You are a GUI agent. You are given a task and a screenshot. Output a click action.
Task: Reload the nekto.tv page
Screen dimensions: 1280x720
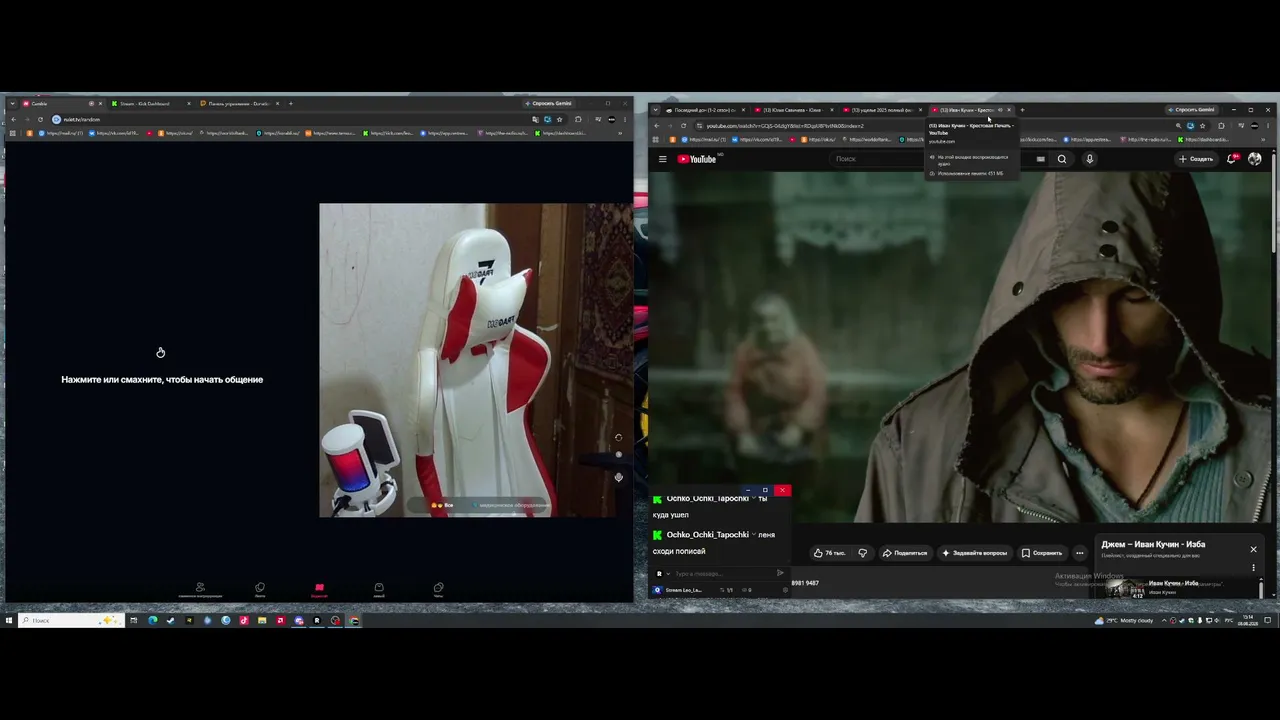click(41, 120)
